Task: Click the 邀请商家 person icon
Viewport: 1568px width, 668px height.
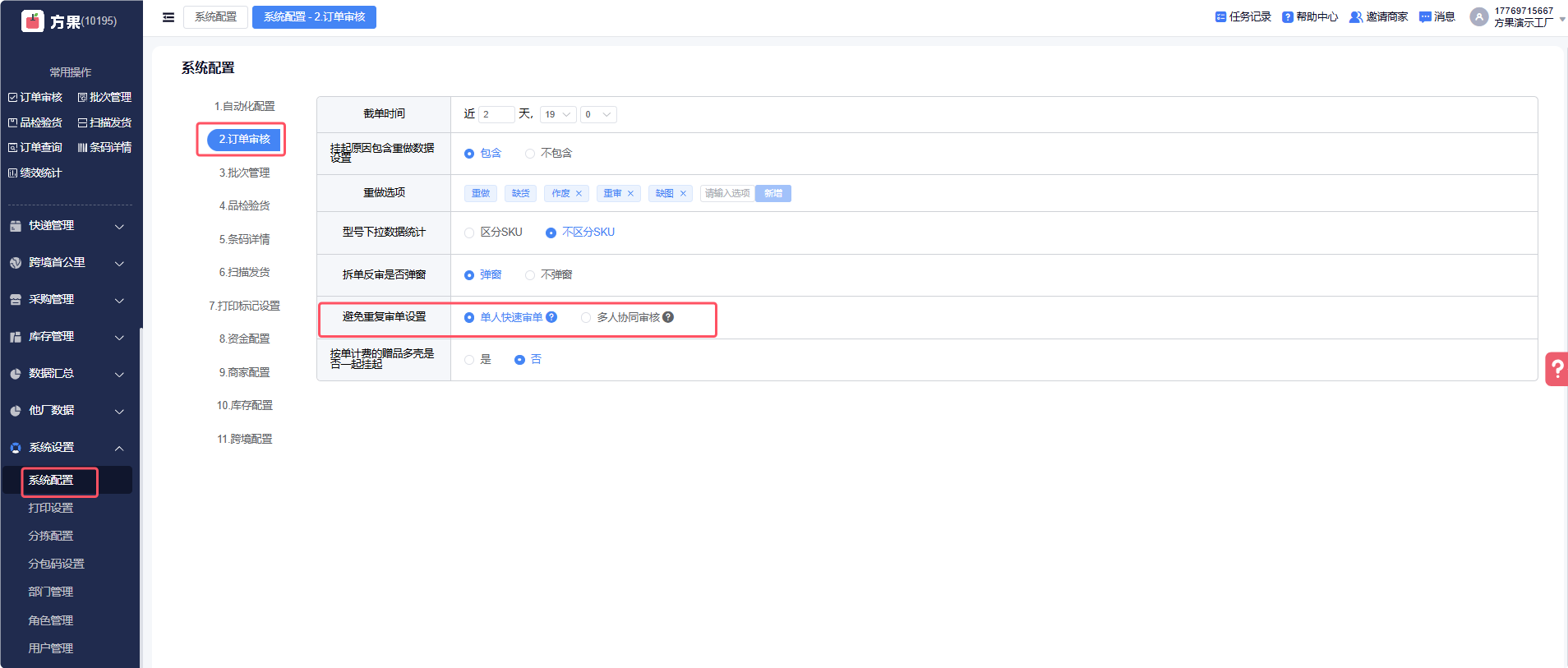Action: point(1356,16)
